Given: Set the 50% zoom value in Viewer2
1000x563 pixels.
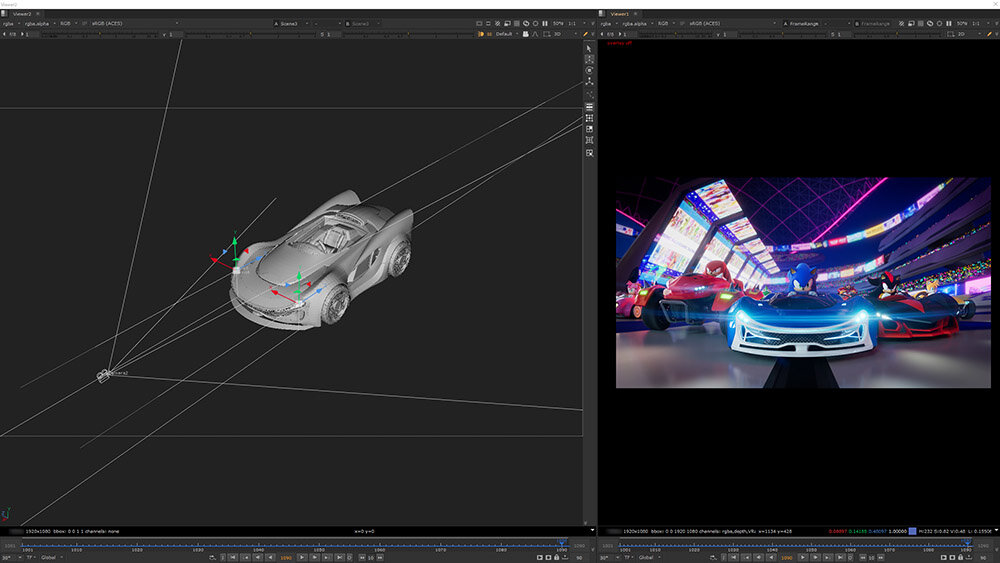Looking at the screenshot, I should [558, 24].
